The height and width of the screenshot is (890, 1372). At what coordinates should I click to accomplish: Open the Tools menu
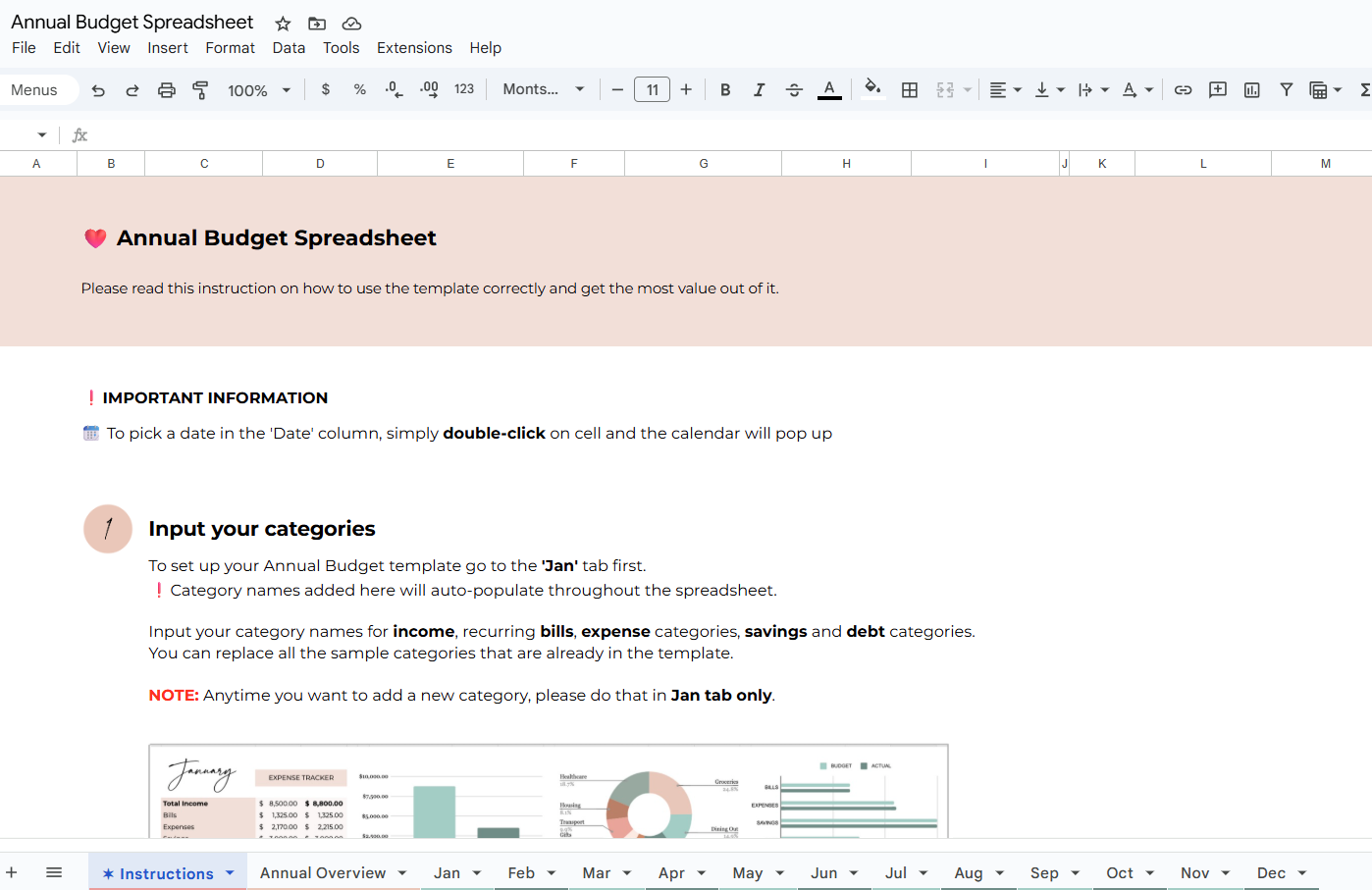[x=342, y=47]
